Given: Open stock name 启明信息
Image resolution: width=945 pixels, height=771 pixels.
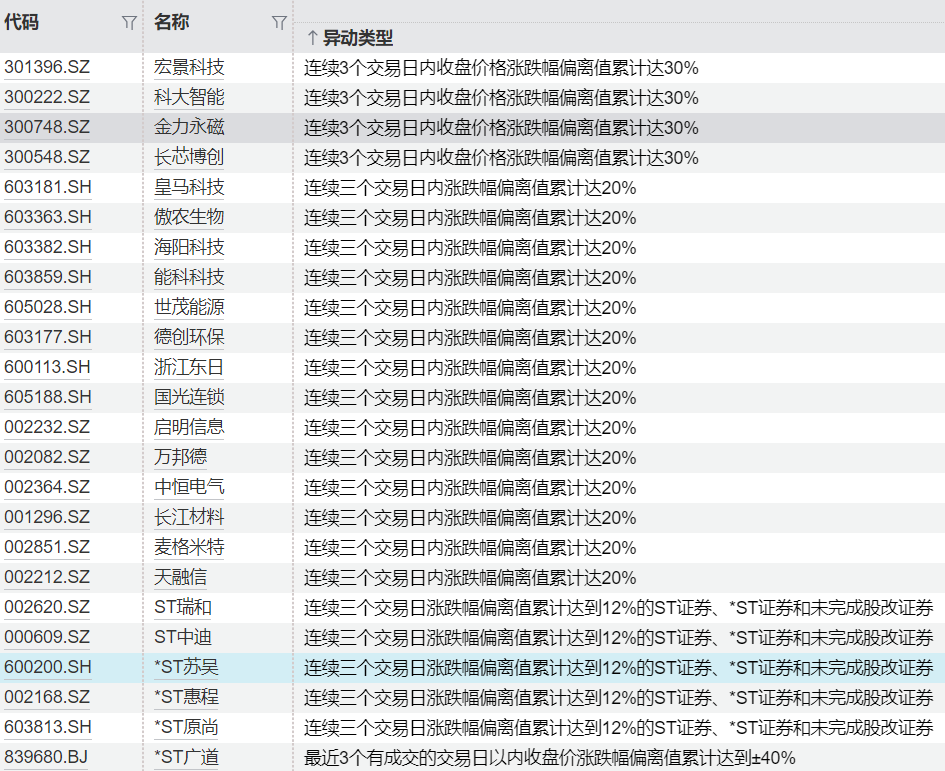Looking at the screenshot, I should (189, 427).
